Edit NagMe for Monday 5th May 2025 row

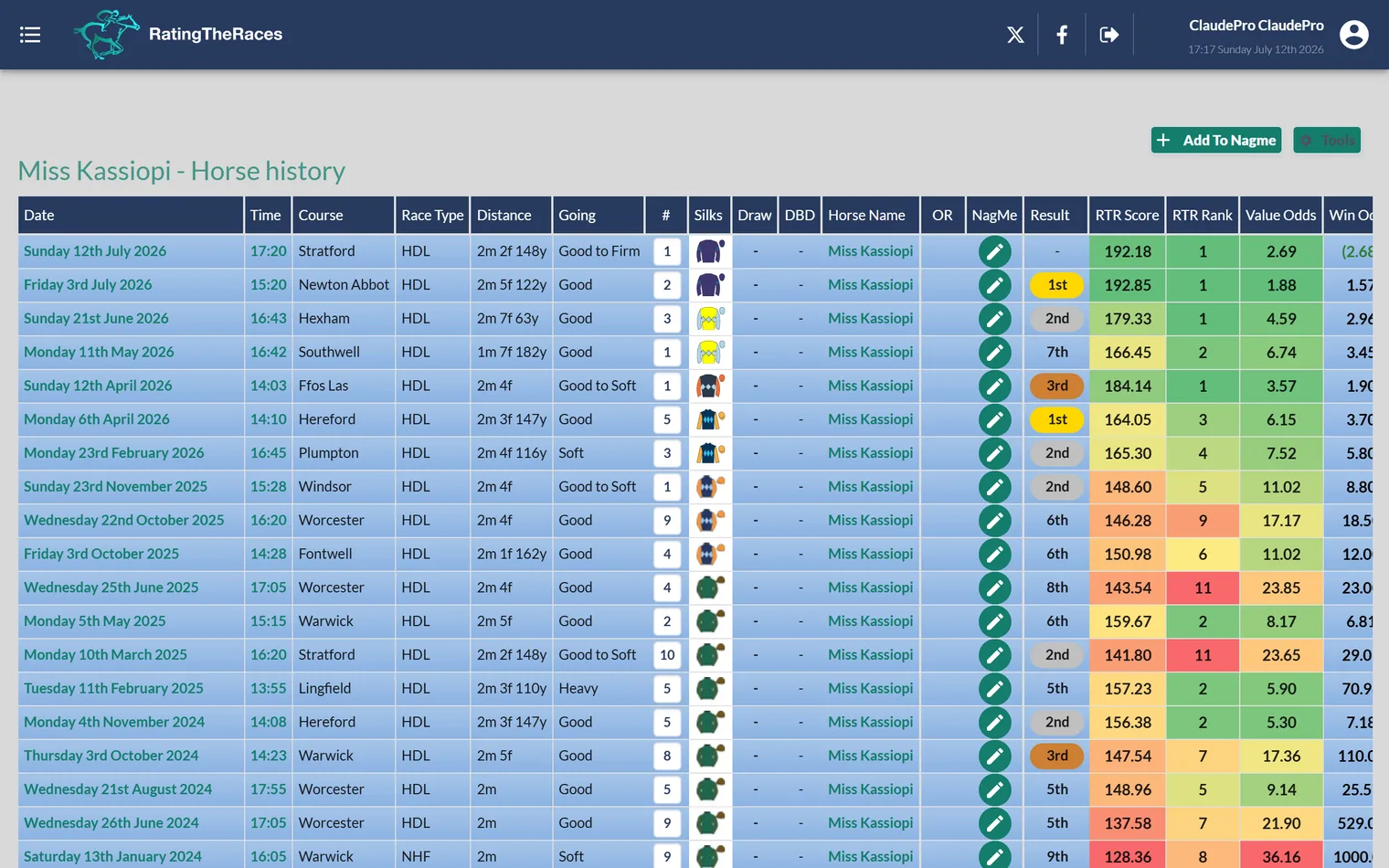994,621
